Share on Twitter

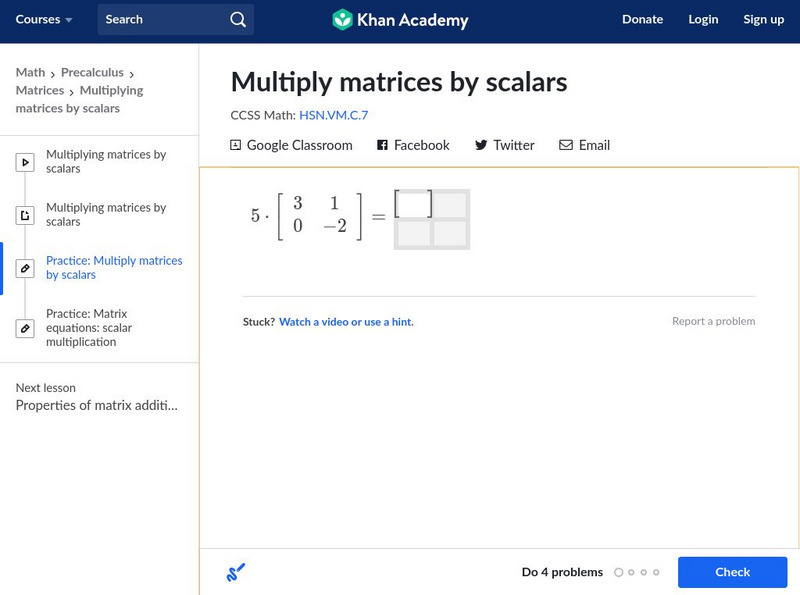(x=504, y=145)
